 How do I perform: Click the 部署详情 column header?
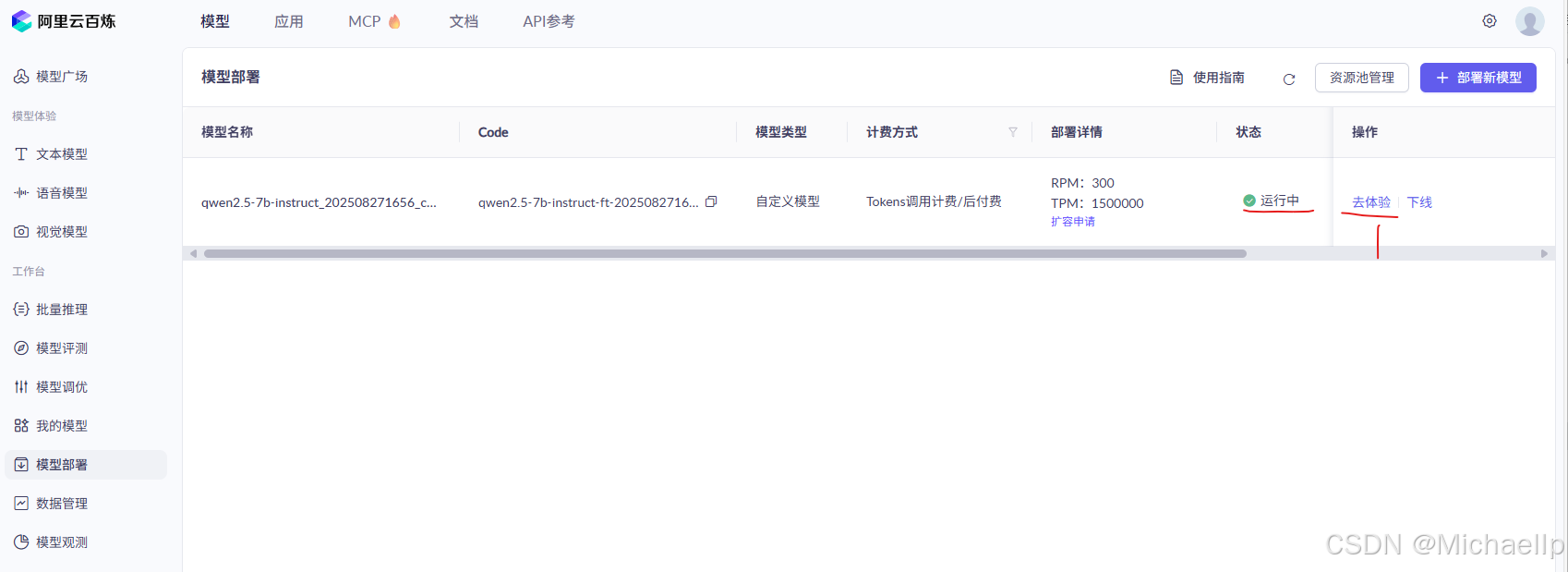[x=1077, y=132]
